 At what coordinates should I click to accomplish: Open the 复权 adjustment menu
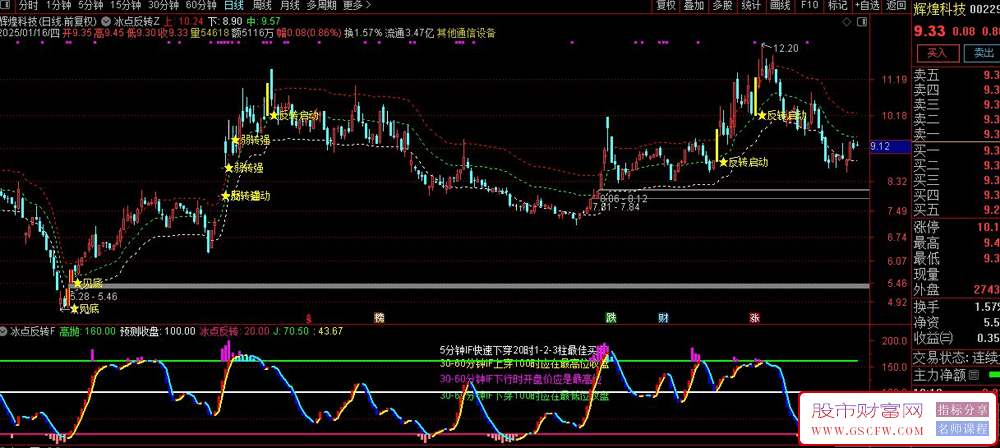pos(666,6)
